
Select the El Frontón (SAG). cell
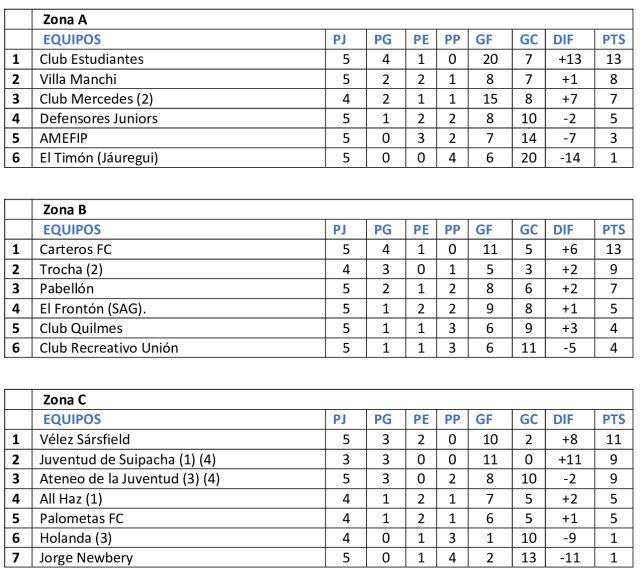[94, 309]
